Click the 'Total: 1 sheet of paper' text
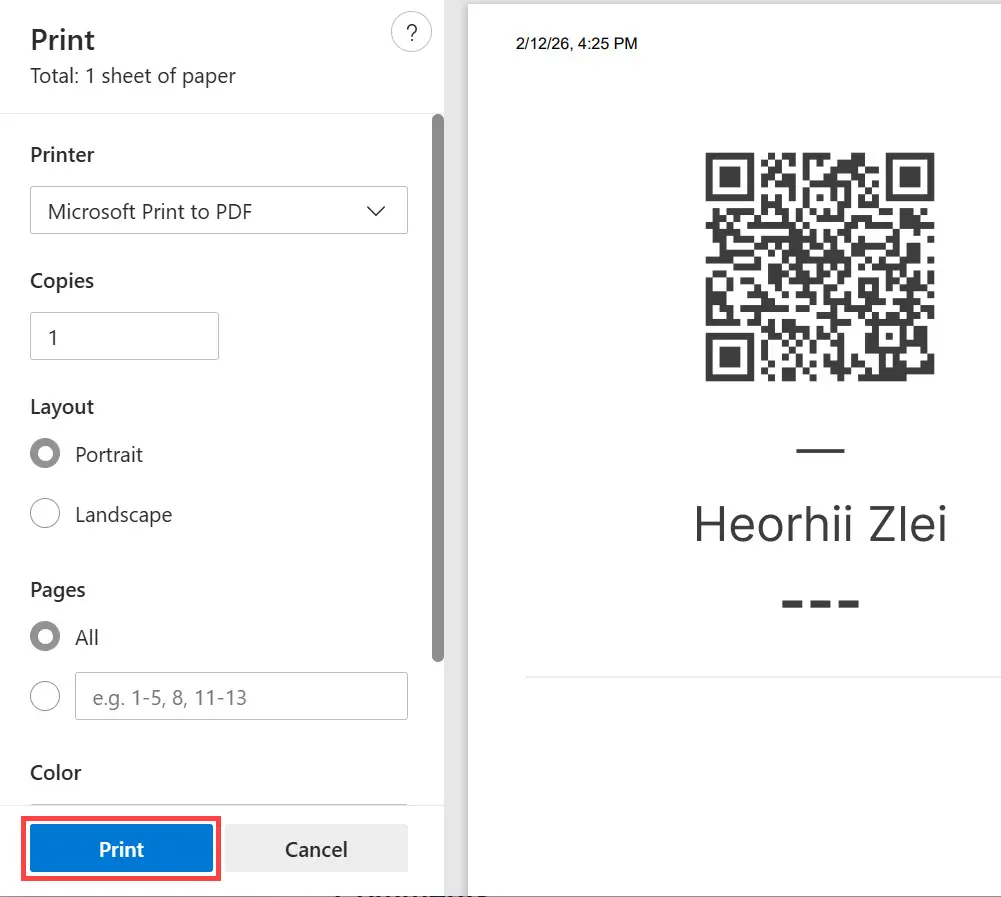The height and width of the screenshot is (897, 1001). tap(133, 76)
